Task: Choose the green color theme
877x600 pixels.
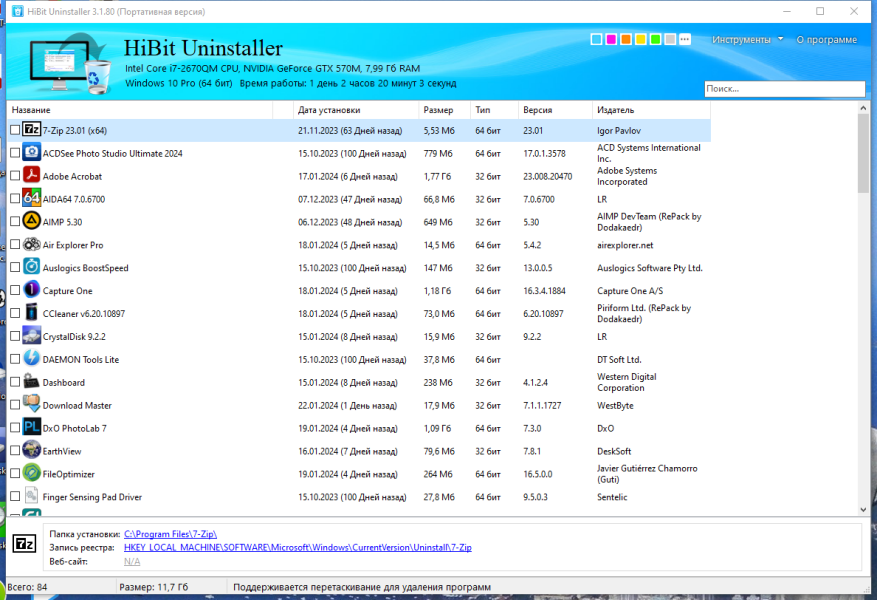Action: pos(656,39)
